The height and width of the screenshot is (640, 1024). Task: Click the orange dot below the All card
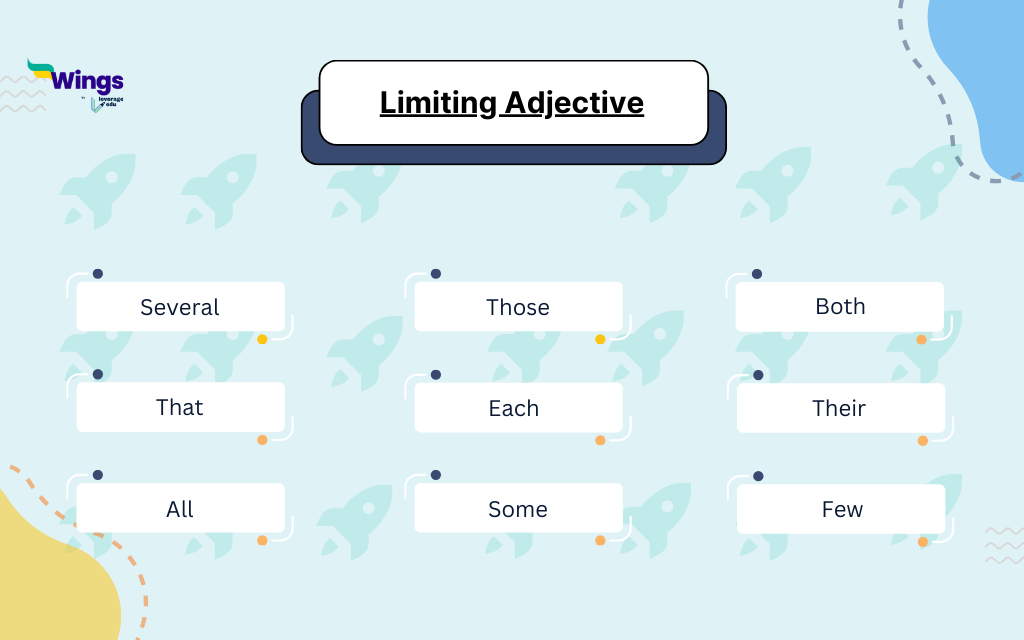(x=262, y=541)
